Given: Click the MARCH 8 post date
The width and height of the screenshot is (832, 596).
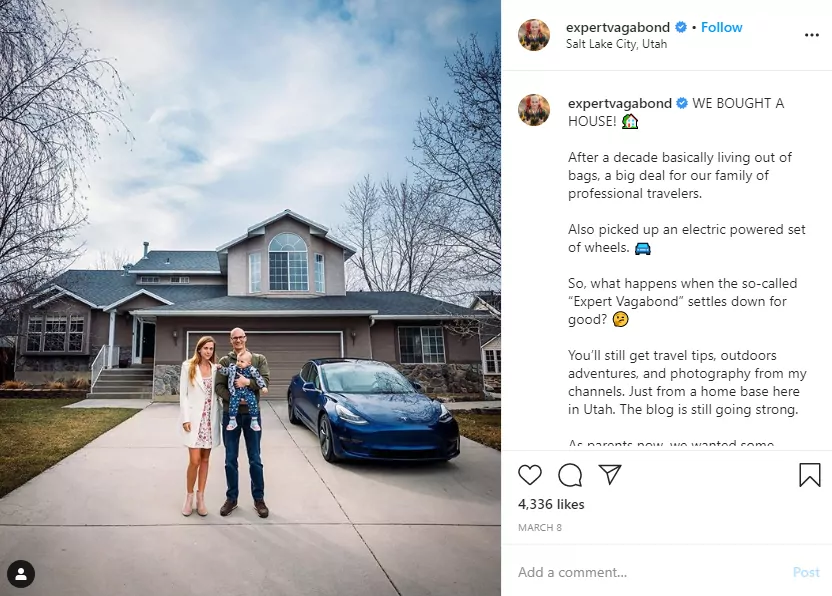Looking at the screenshot, I should click(540, 528).
